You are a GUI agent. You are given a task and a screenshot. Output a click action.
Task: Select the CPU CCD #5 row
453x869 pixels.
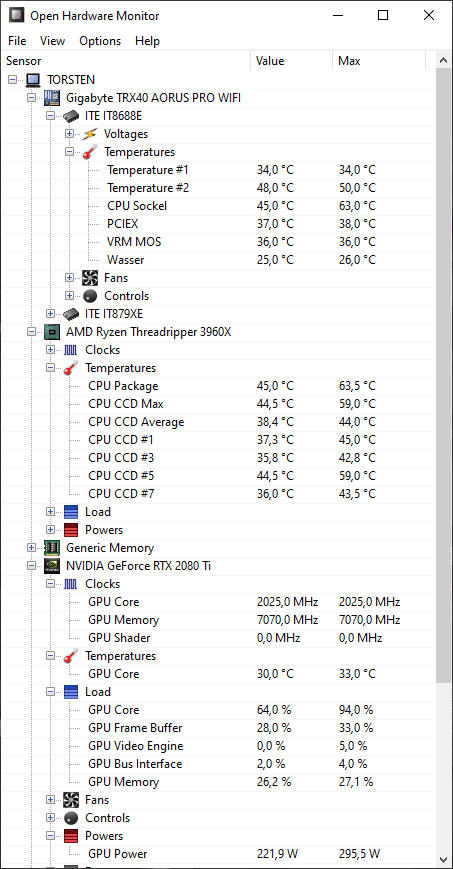[220, 476]
